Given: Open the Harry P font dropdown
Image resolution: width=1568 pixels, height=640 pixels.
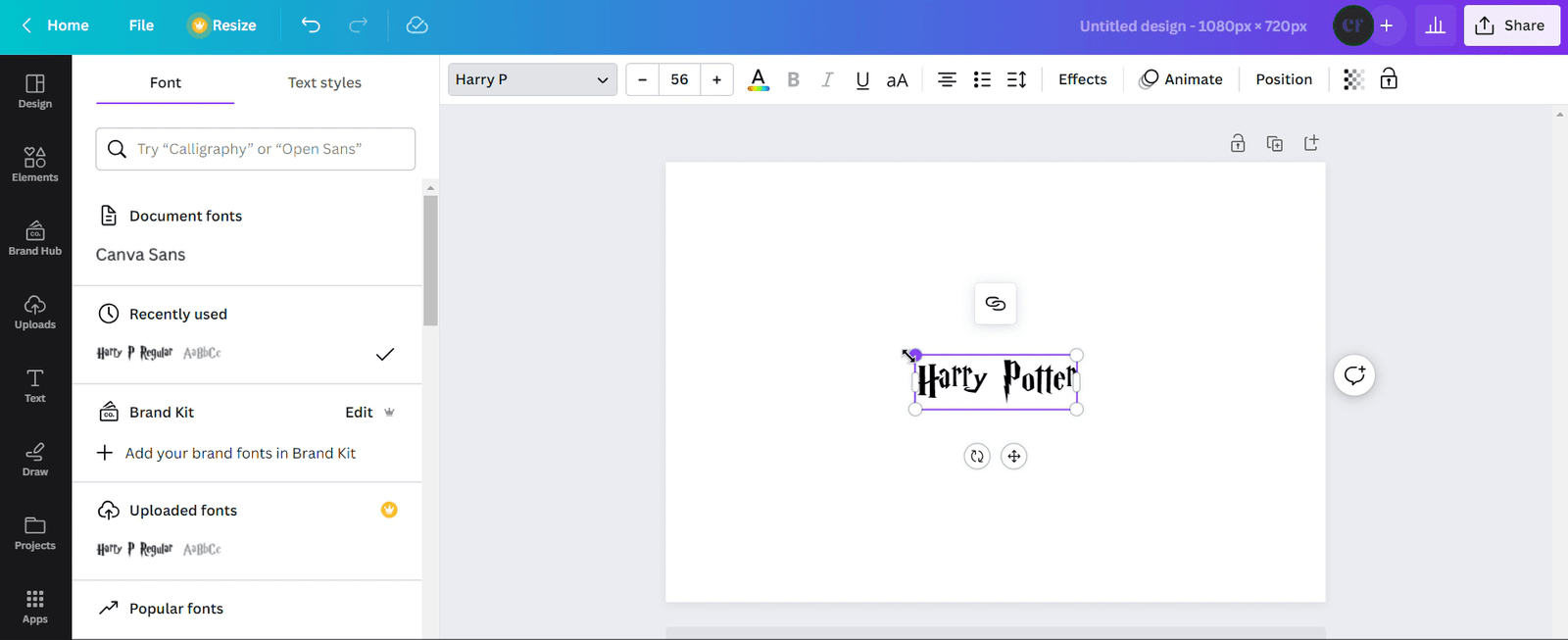Looking at the screenshot, I should (532, 79).
